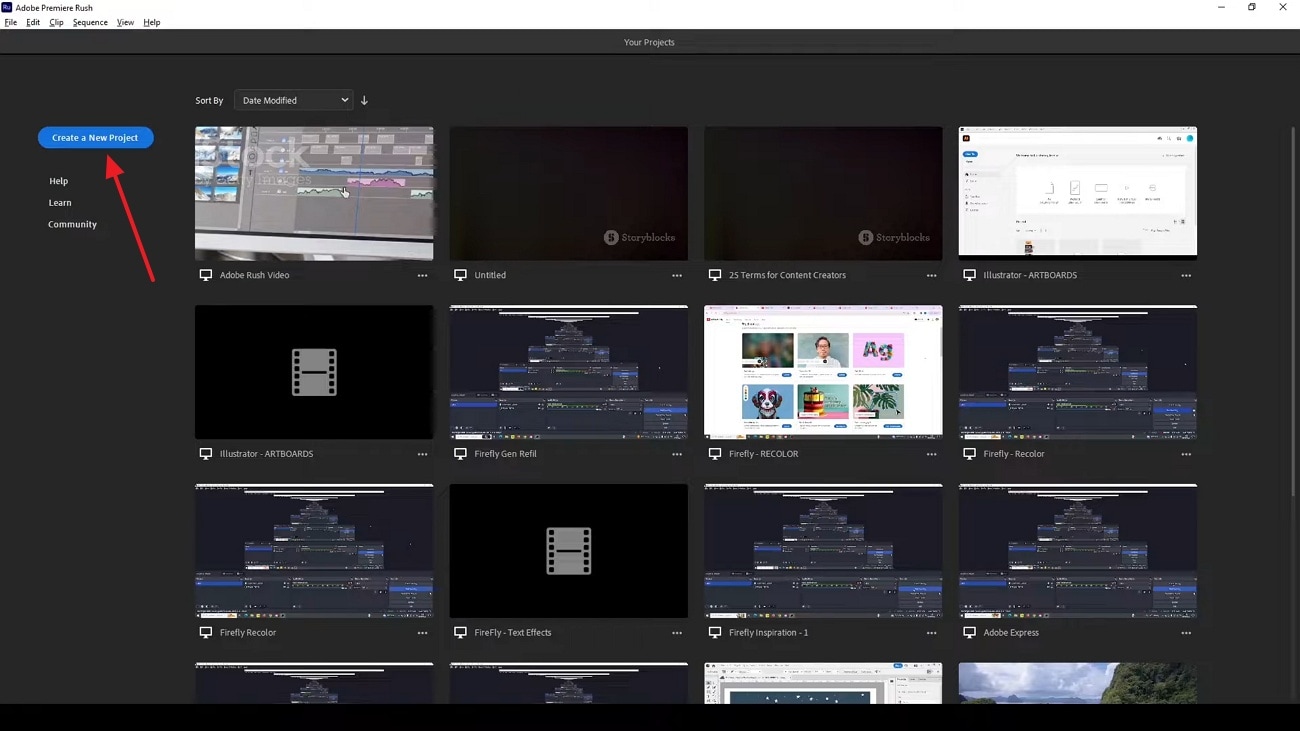This screenshot has height=731, width=1300.
Task: Open more options for FireFly - Text Effects
Action: tap(677, 632)
